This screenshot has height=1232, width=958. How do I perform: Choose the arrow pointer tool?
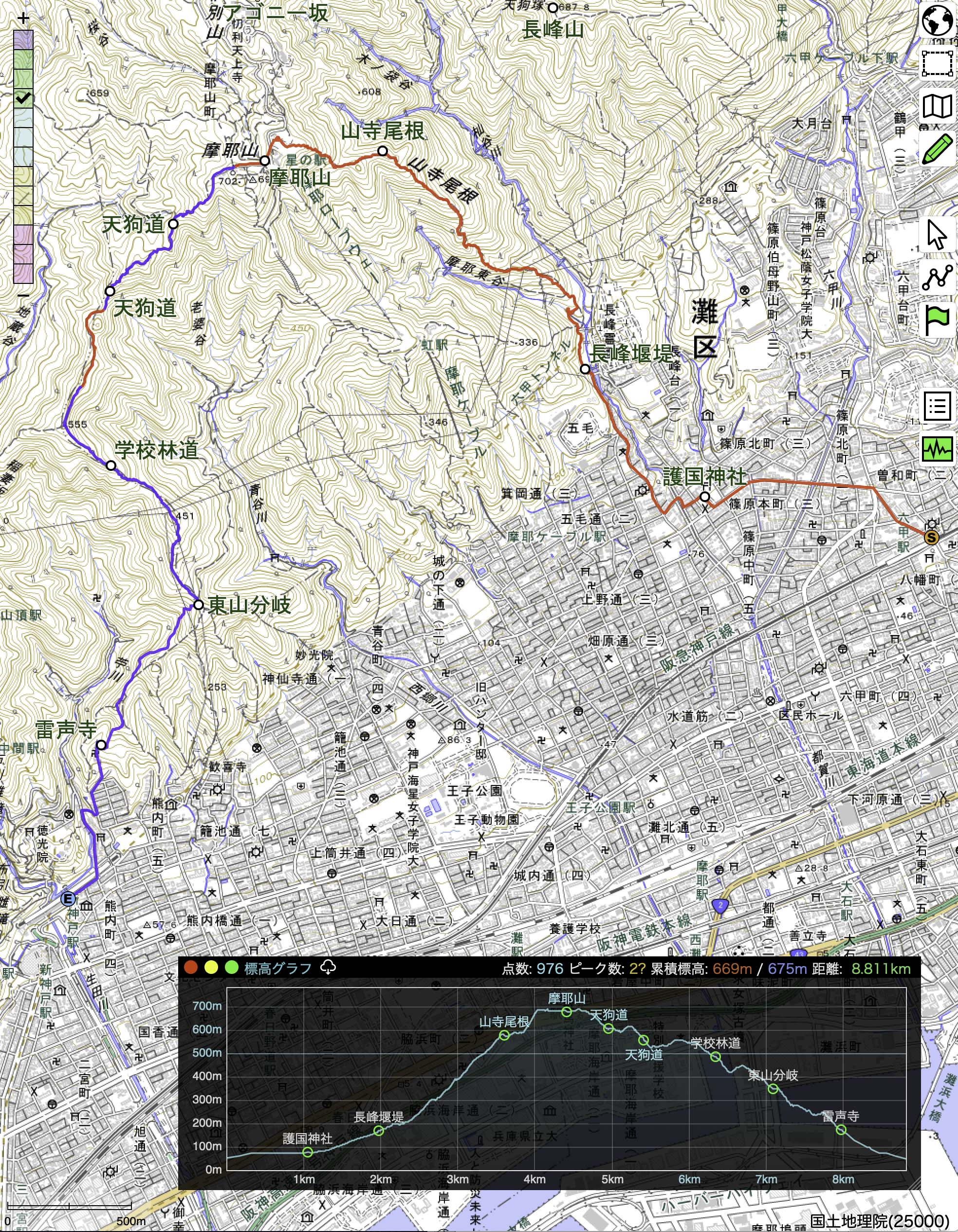937,235
